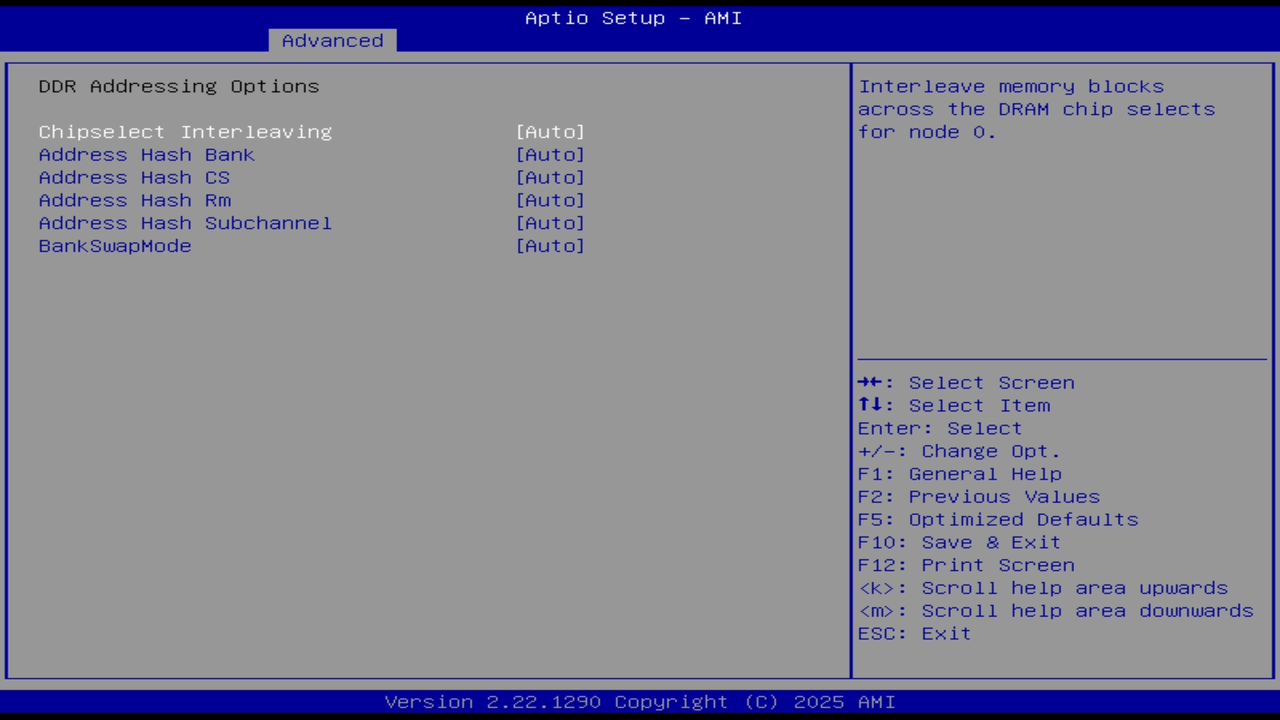1280x720 pixels.
Task: Click ESC: Exit help entry
Action: 913,633
